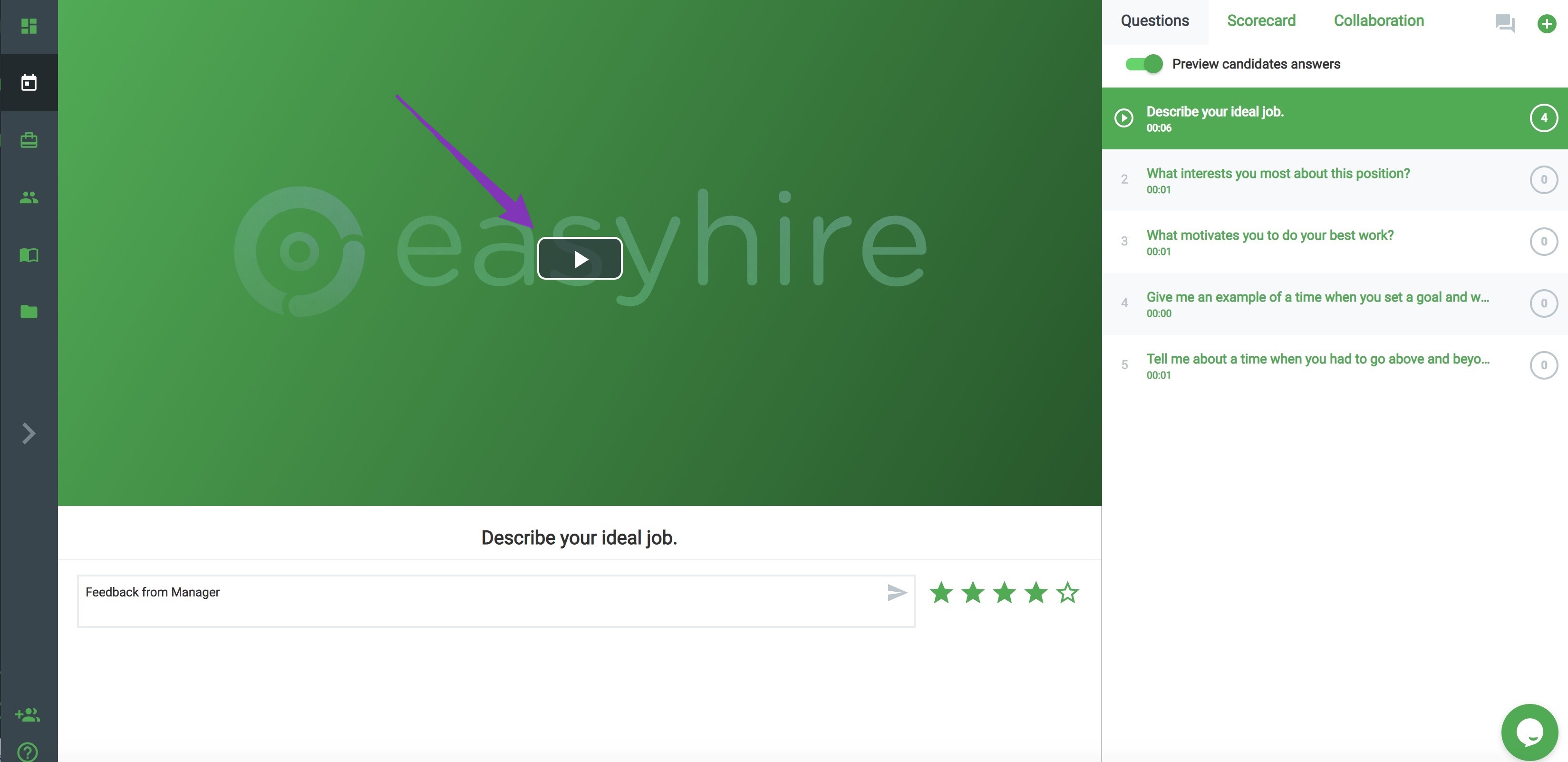Open the folder icon in sidebar
This screenshot has width=1568, height=762.
[x=29, y=312]
